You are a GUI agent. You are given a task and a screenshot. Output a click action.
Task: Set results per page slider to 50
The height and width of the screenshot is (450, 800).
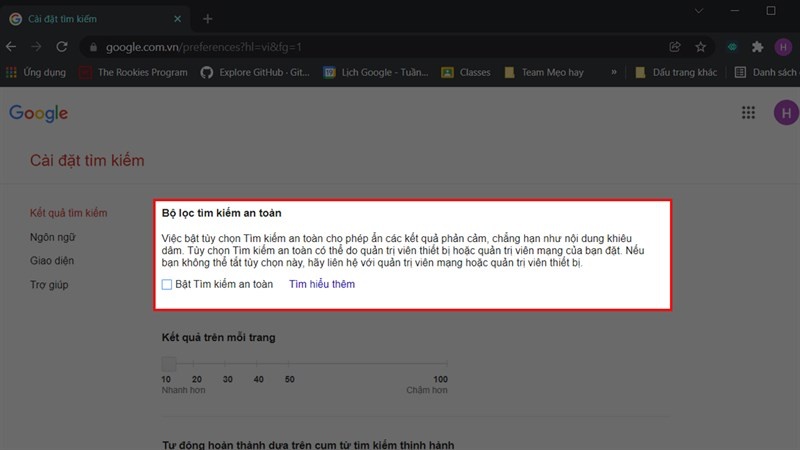(290, 364)
